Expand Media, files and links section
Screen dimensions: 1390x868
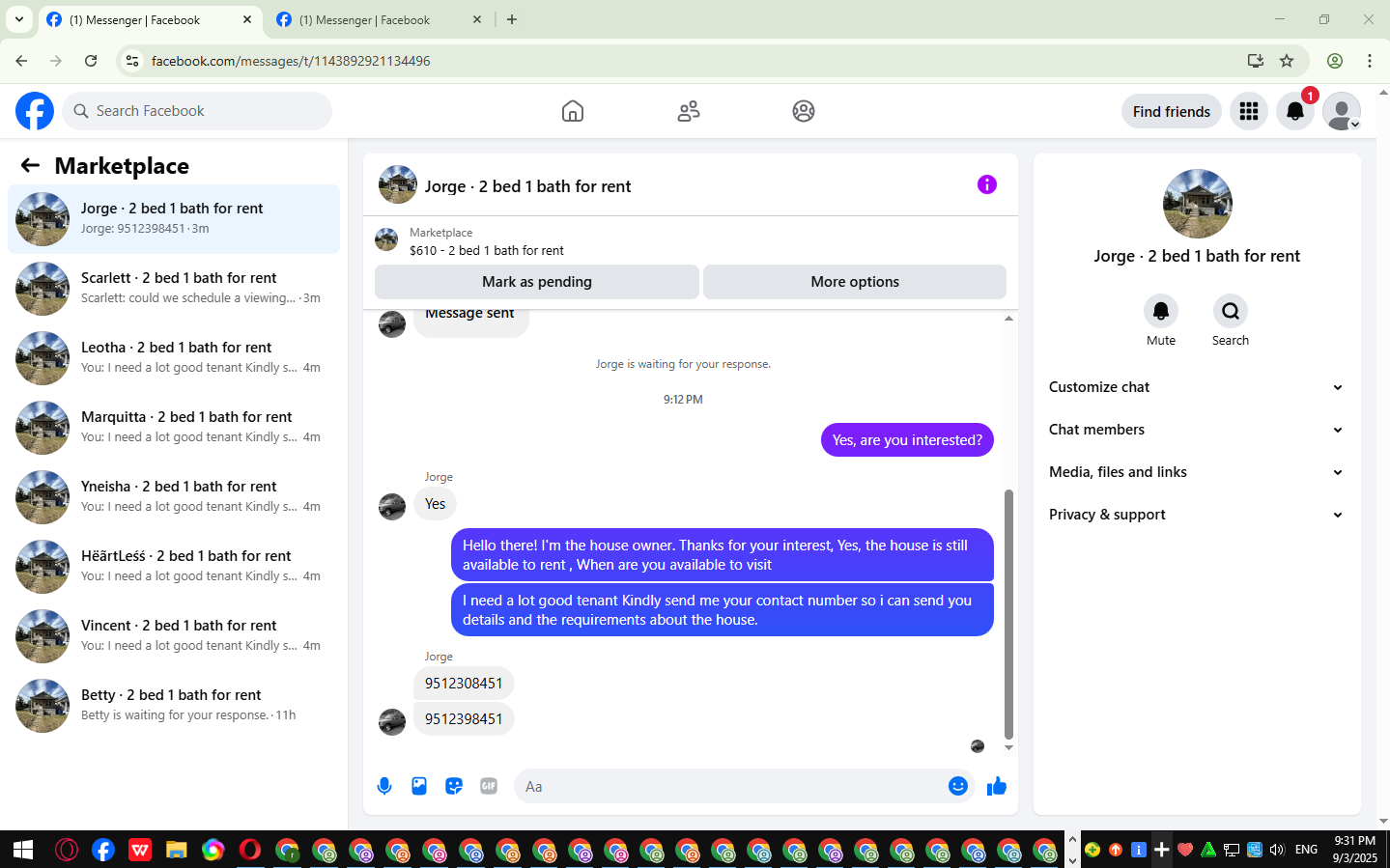tap(1197, 472)
